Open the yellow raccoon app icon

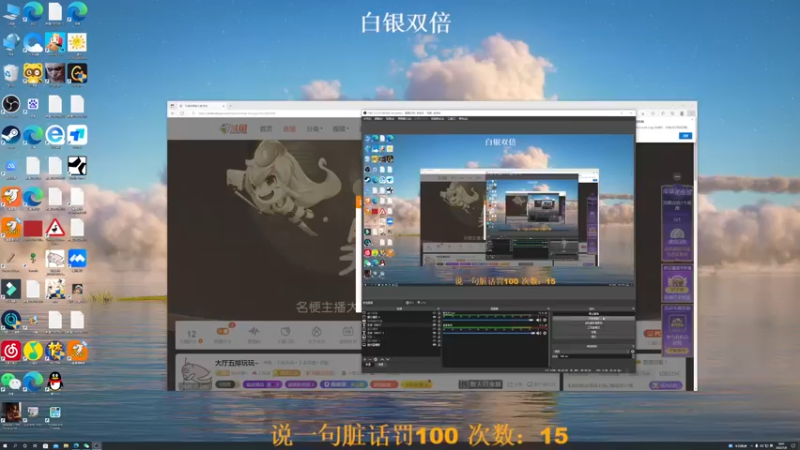pyautogui.click(x=33, y=74)
